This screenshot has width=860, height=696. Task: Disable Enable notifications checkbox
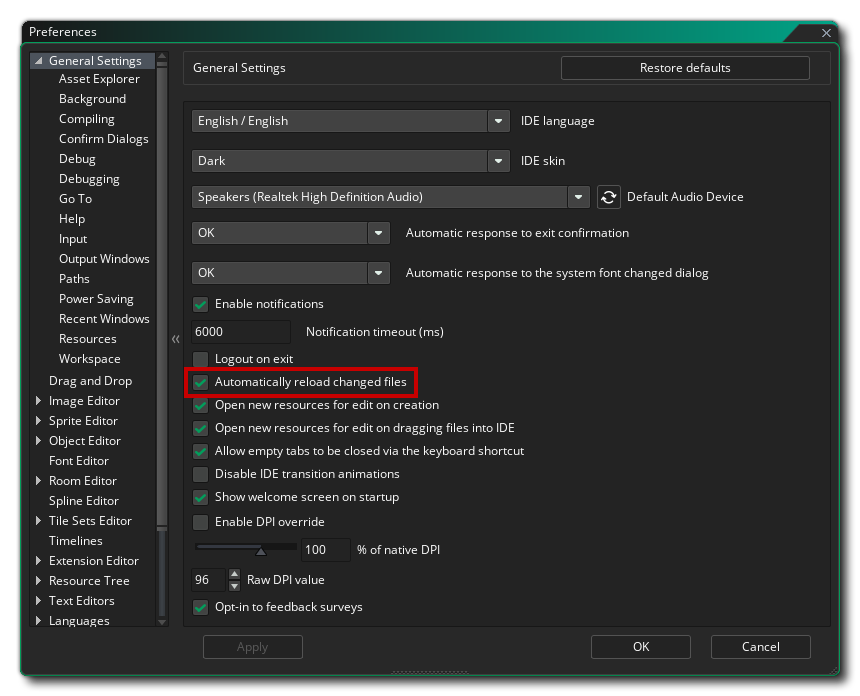201,304
